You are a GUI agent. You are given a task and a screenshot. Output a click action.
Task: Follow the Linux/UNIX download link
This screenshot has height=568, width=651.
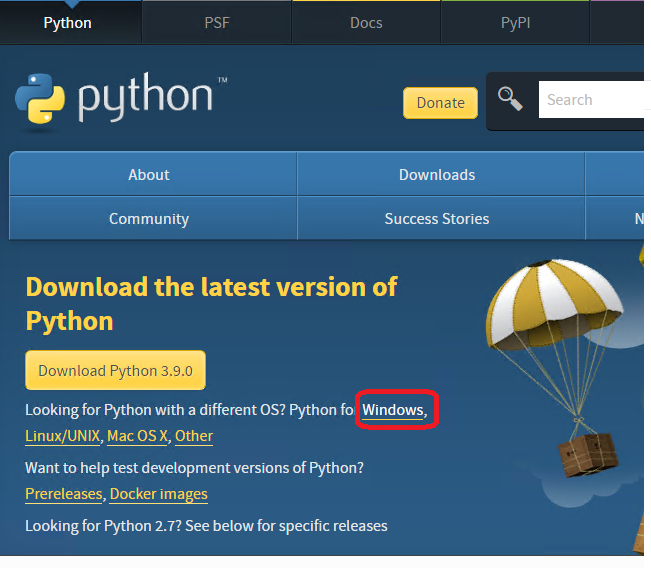[63, 436]
